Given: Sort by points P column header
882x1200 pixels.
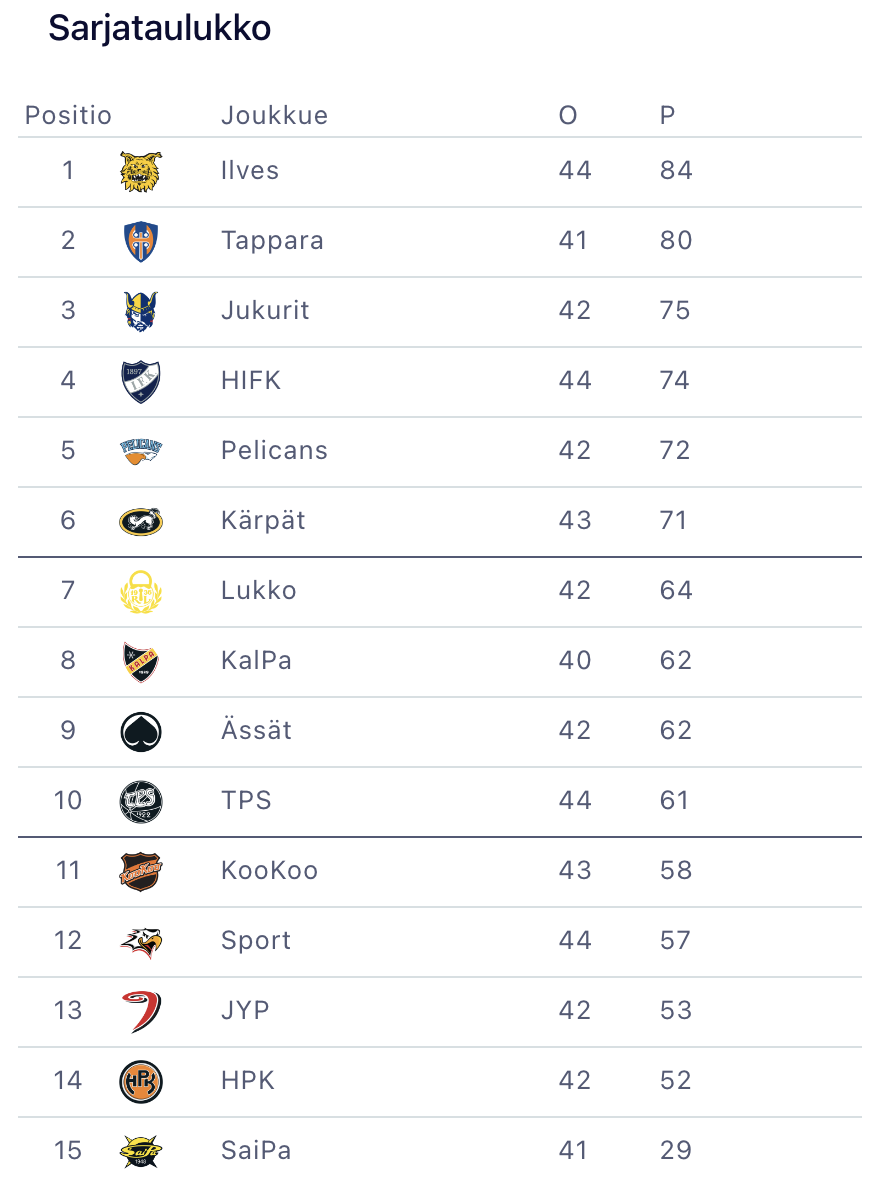Looking at the screenshot, I should [668, 116].
